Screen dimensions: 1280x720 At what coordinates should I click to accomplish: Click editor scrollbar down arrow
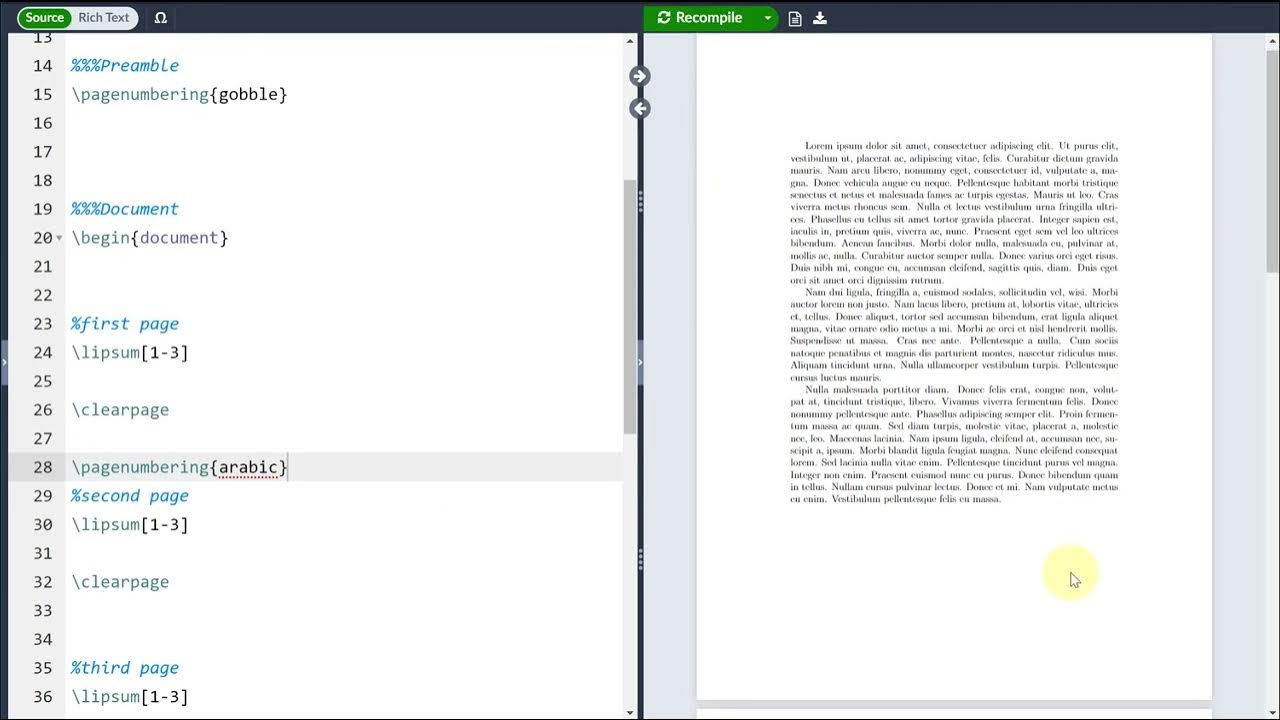(x=630, y=712)
